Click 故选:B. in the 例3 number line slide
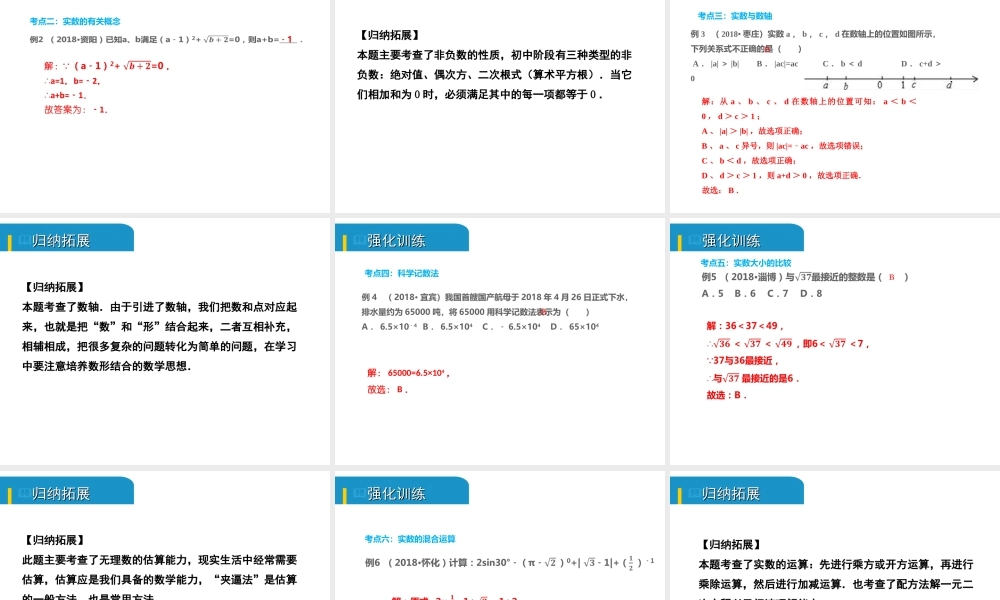The image size is (1000, 600). click(x=720, y=190)
